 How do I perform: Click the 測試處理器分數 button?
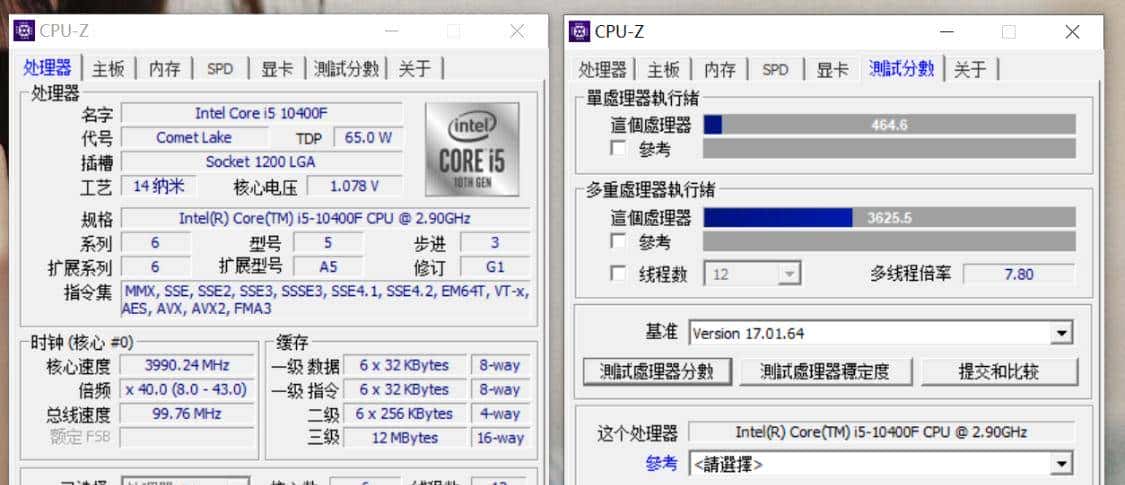pyautogui.click(x=656, y=372)
